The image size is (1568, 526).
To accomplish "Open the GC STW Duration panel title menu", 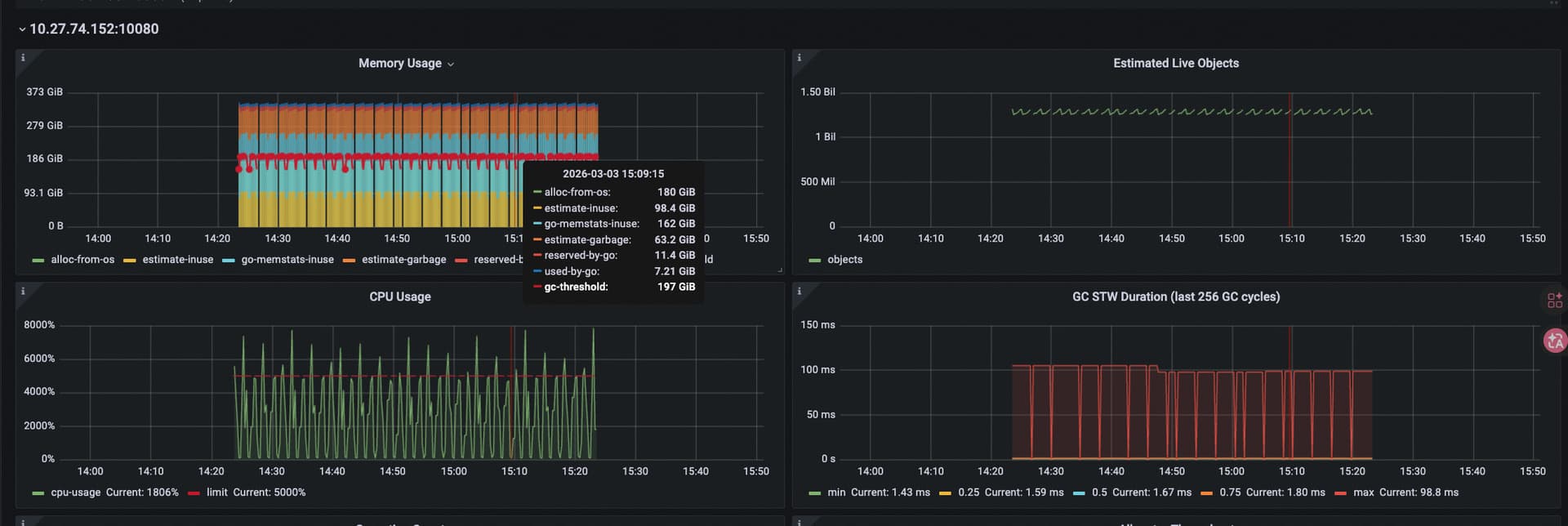I will [x=1175, y=296].
